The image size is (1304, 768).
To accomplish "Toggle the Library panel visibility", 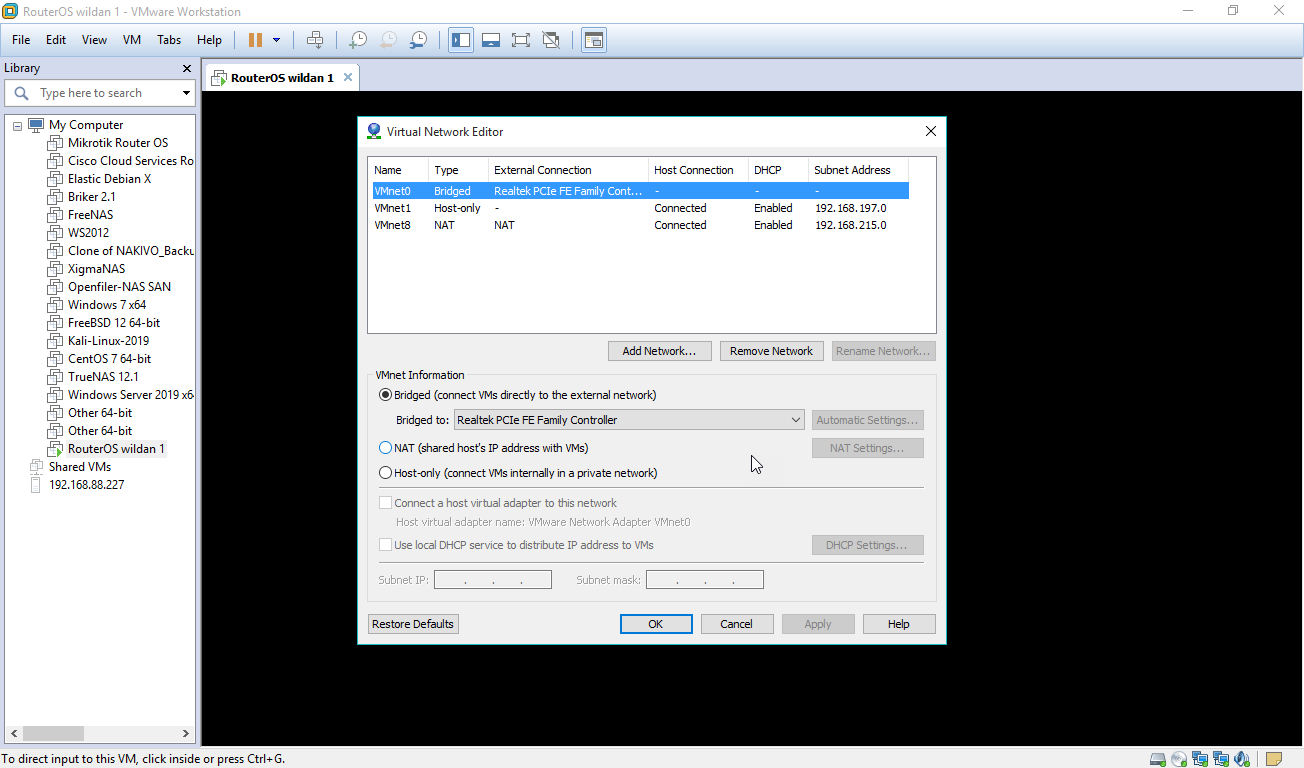I will coord(461,39).
